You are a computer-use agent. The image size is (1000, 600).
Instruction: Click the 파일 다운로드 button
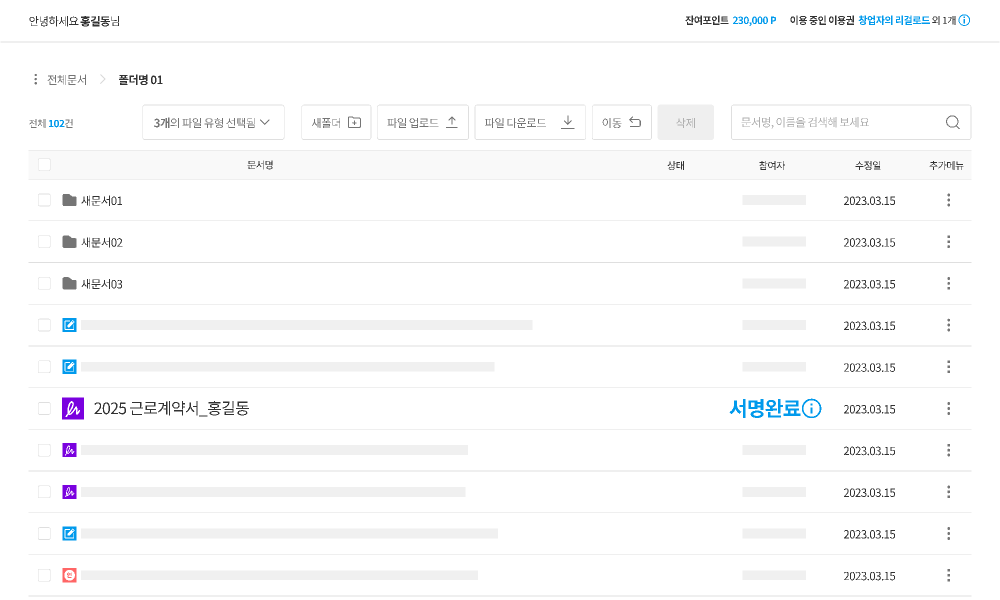coord(530,122)
